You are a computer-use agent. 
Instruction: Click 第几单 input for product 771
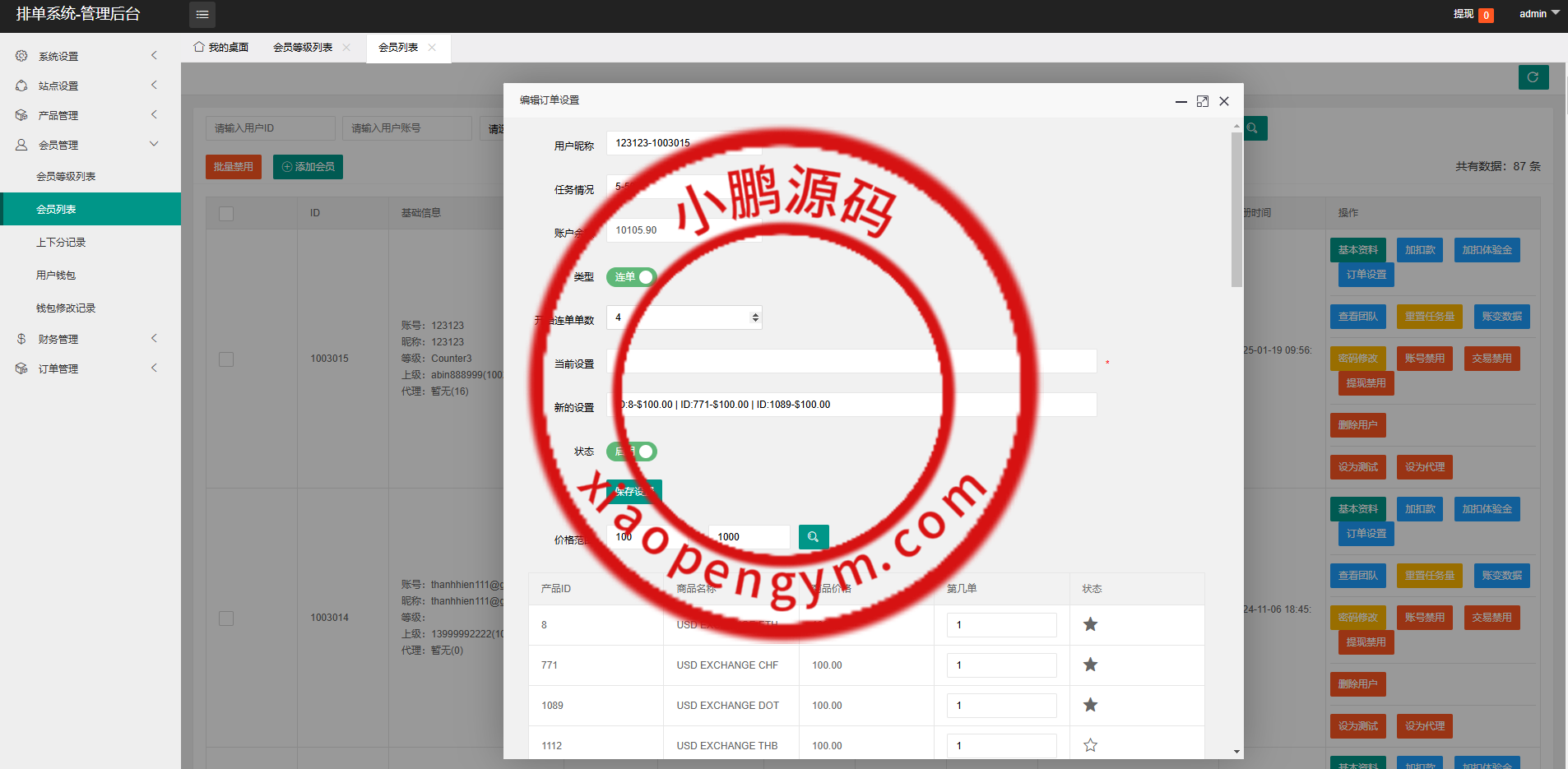click(x=1002, y=665)
